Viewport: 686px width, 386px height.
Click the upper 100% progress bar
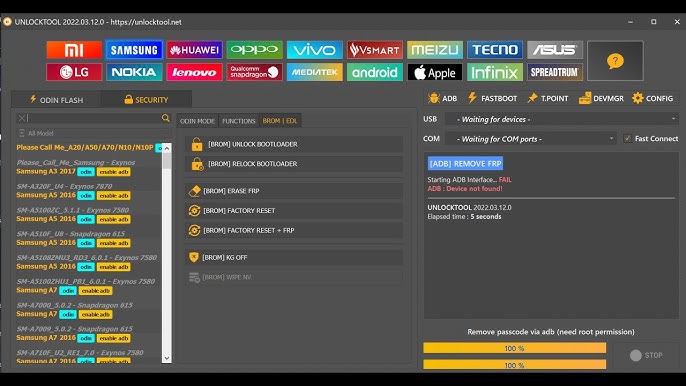pos(514,348)
